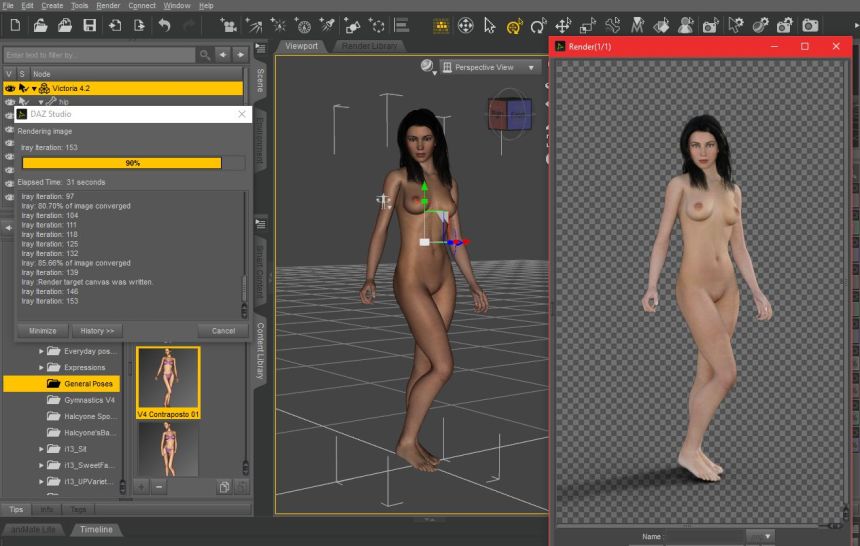
Task: Expand the Everyday poses folder
Action: pyautogui.click(x=42, y=351)
